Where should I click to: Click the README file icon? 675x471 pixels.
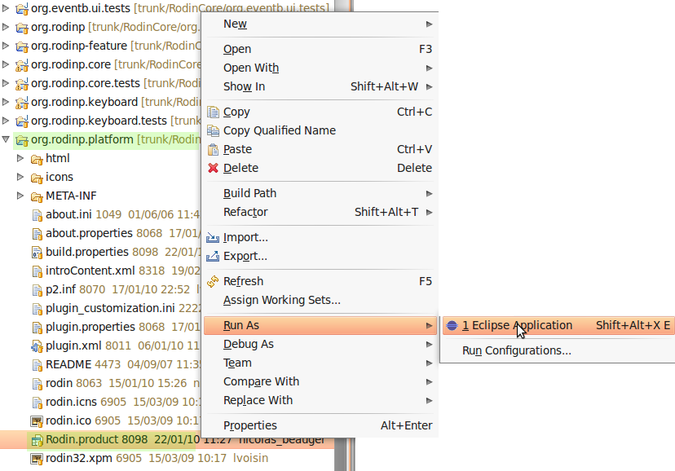[x=37, y=365]
